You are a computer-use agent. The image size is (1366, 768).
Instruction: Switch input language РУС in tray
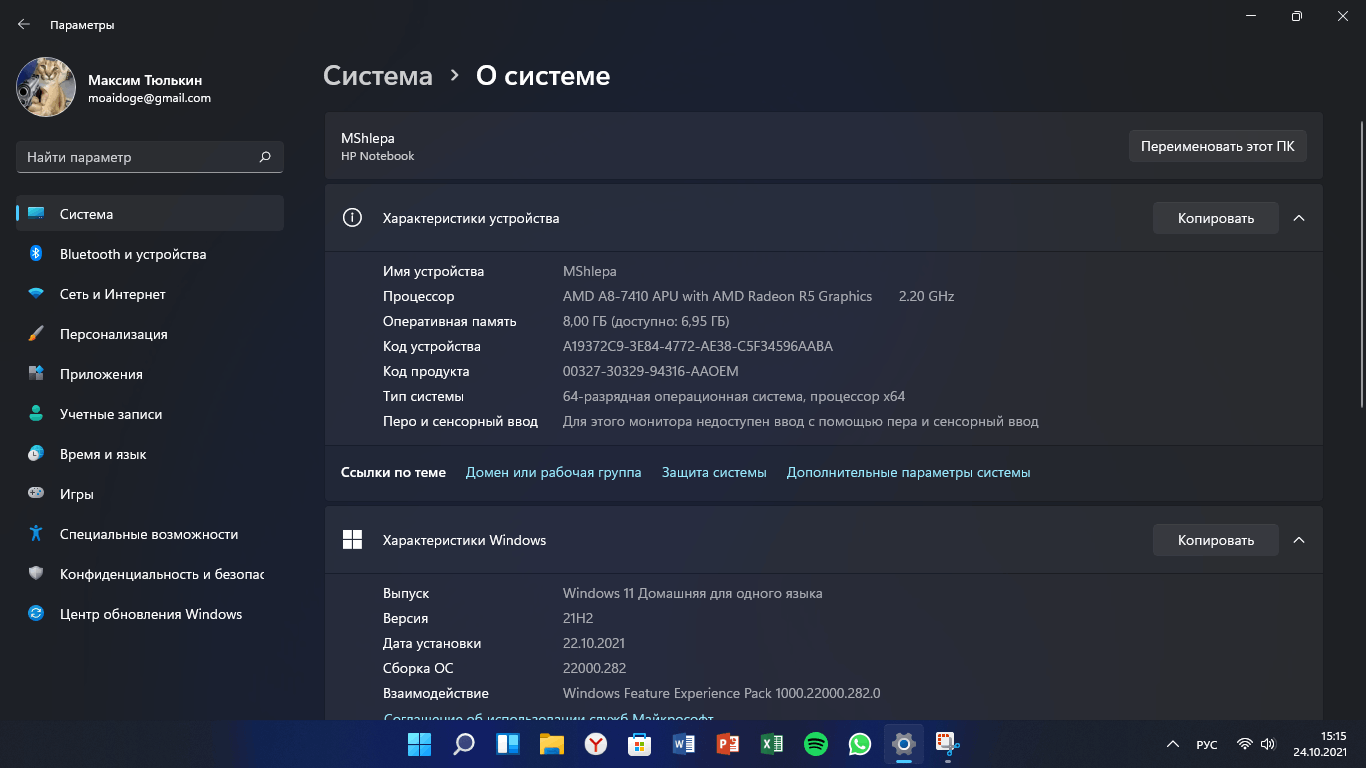tap(1207, 745)
